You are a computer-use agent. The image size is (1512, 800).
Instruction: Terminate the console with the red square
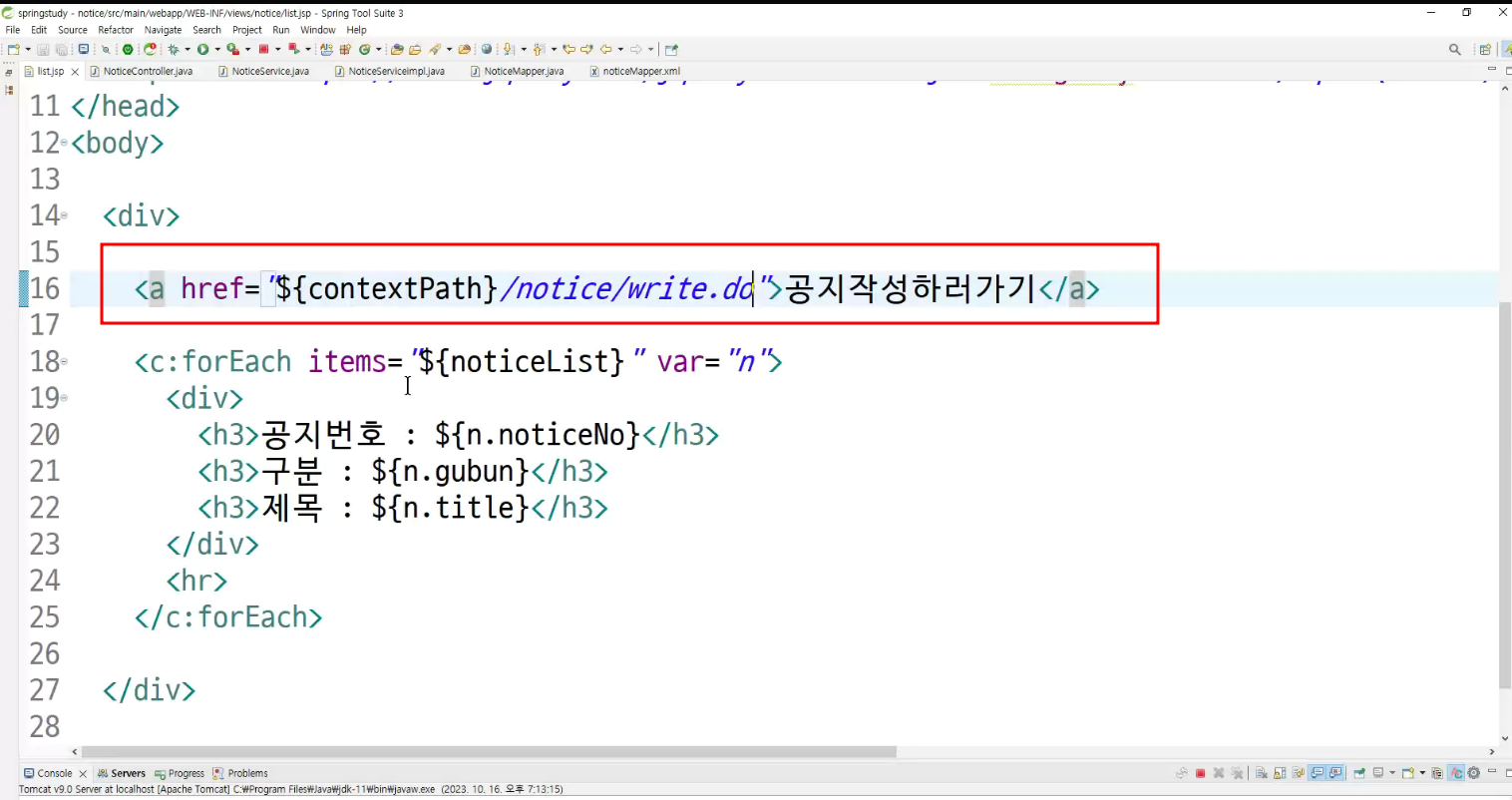[x=1201, y=773]
